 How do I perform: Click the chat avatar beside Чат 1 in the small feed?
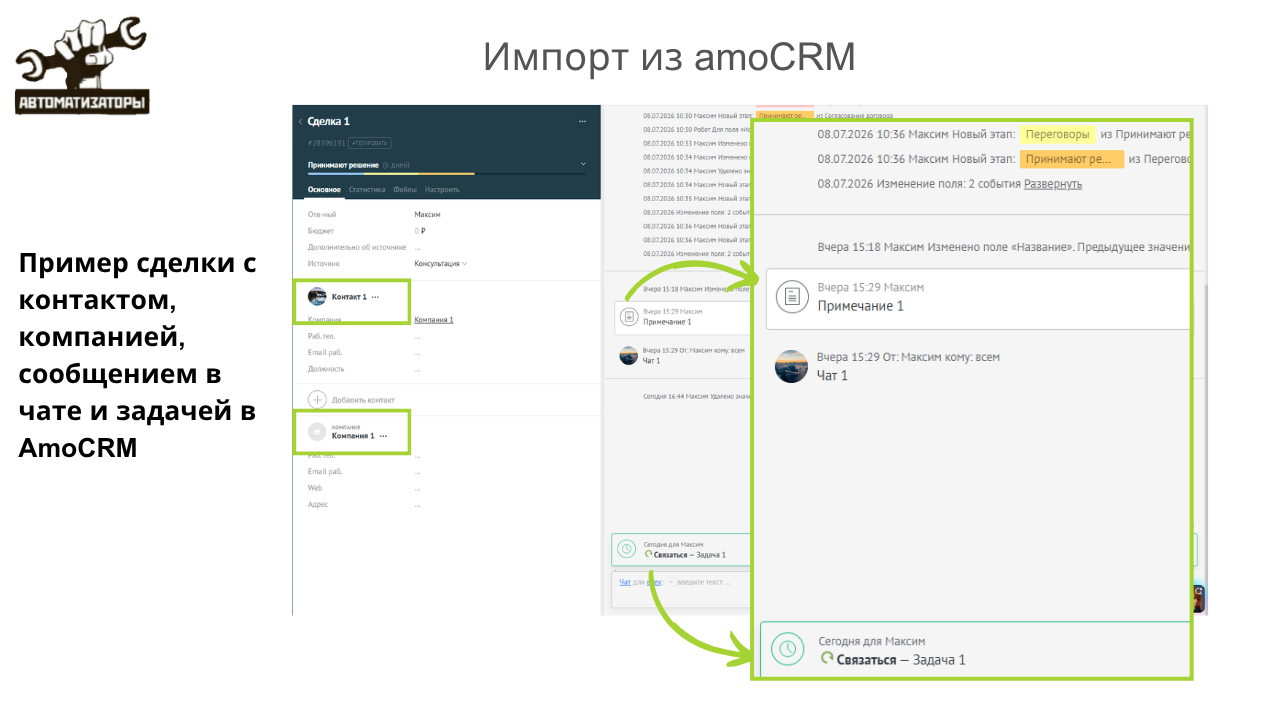629,355
